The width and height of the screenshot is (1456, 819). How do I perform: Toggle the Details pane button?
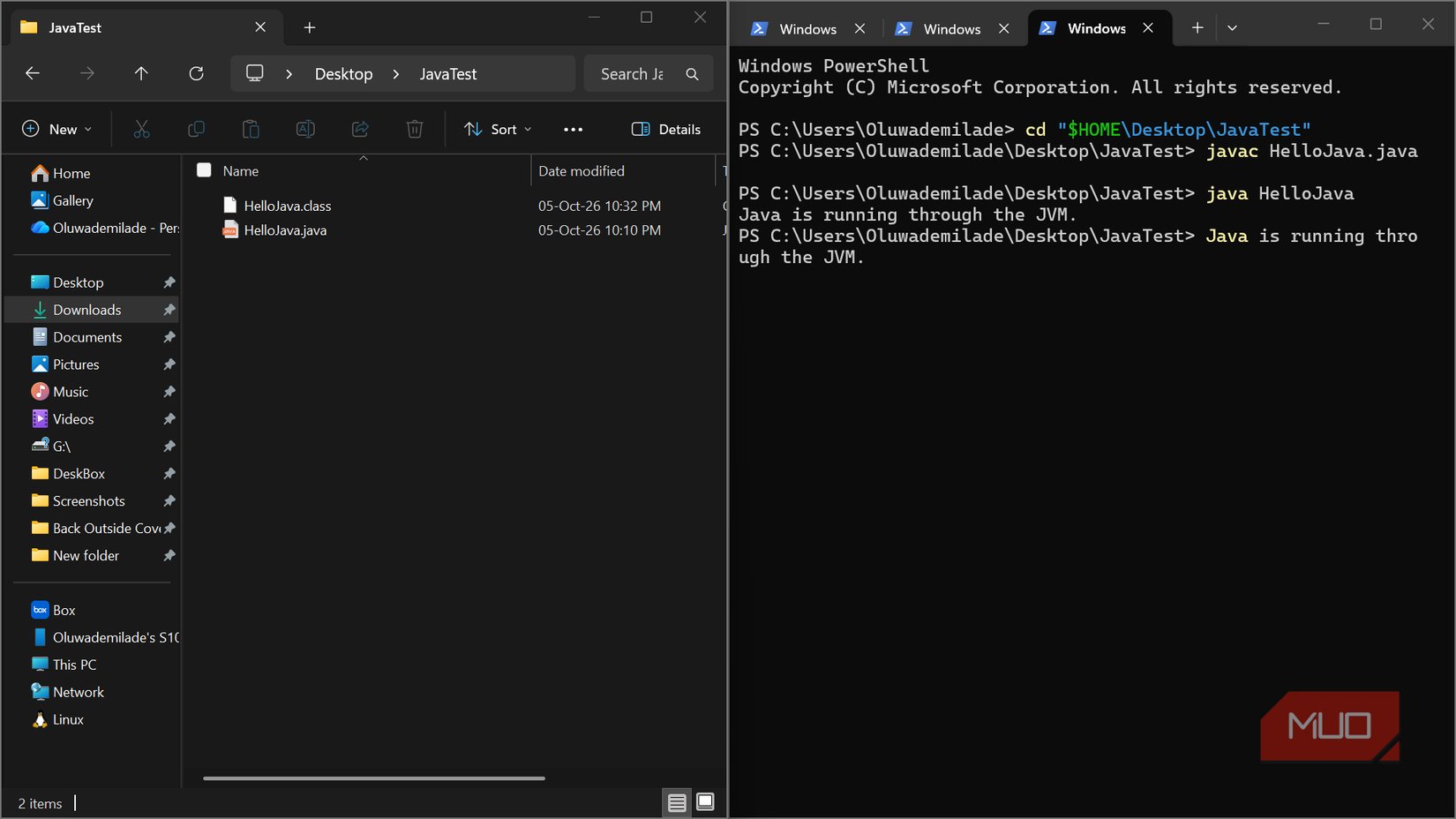tap(666, 129)
